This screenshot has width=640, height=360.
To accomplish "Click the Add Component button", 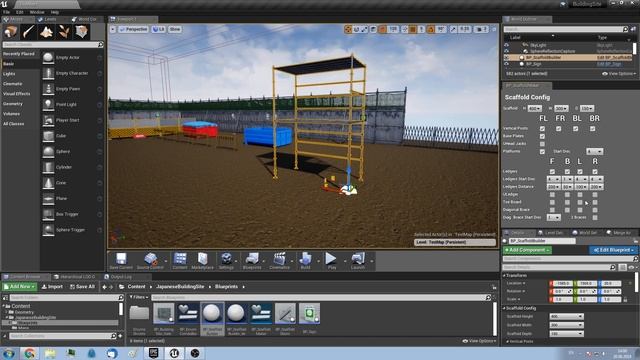I will pos(527,250).
